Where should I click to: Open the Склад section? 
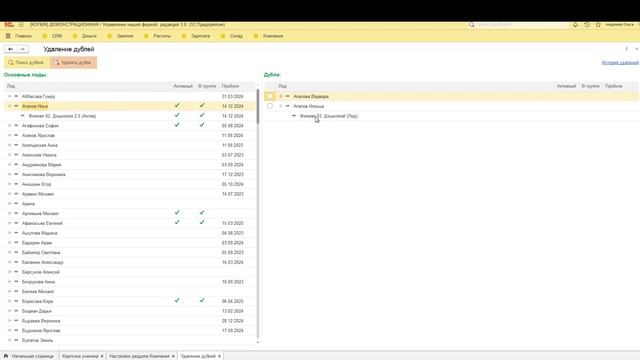click(x=236, y=36)
